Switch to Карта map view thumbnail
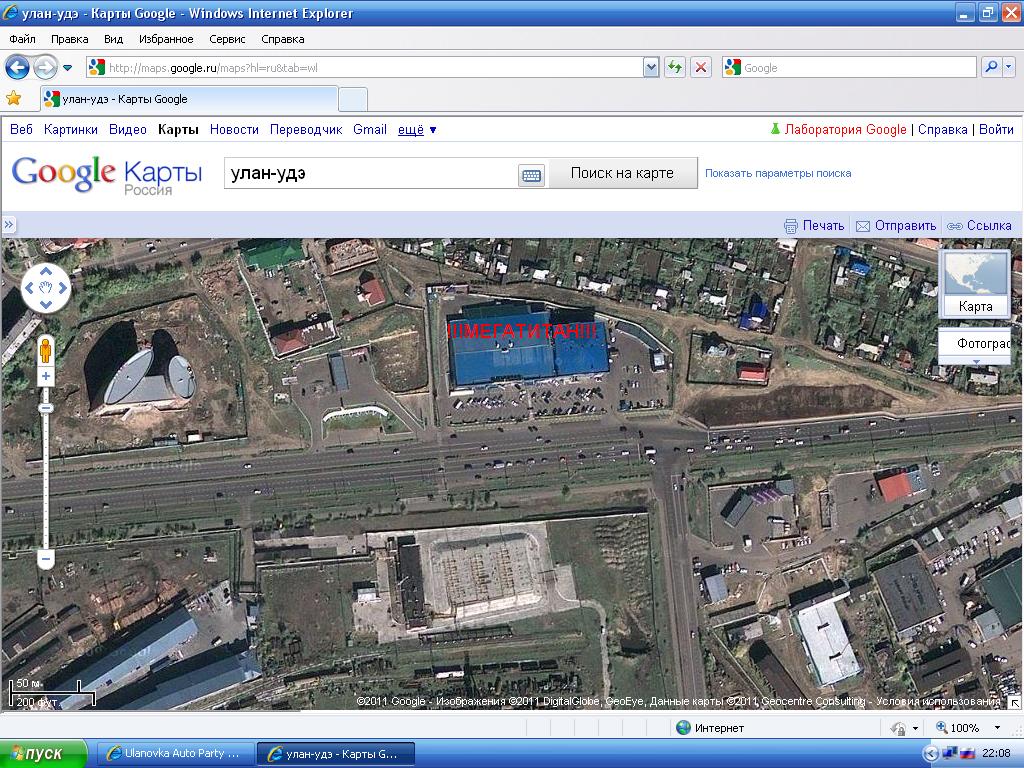Screen dimensions: 1024x768 975,284
